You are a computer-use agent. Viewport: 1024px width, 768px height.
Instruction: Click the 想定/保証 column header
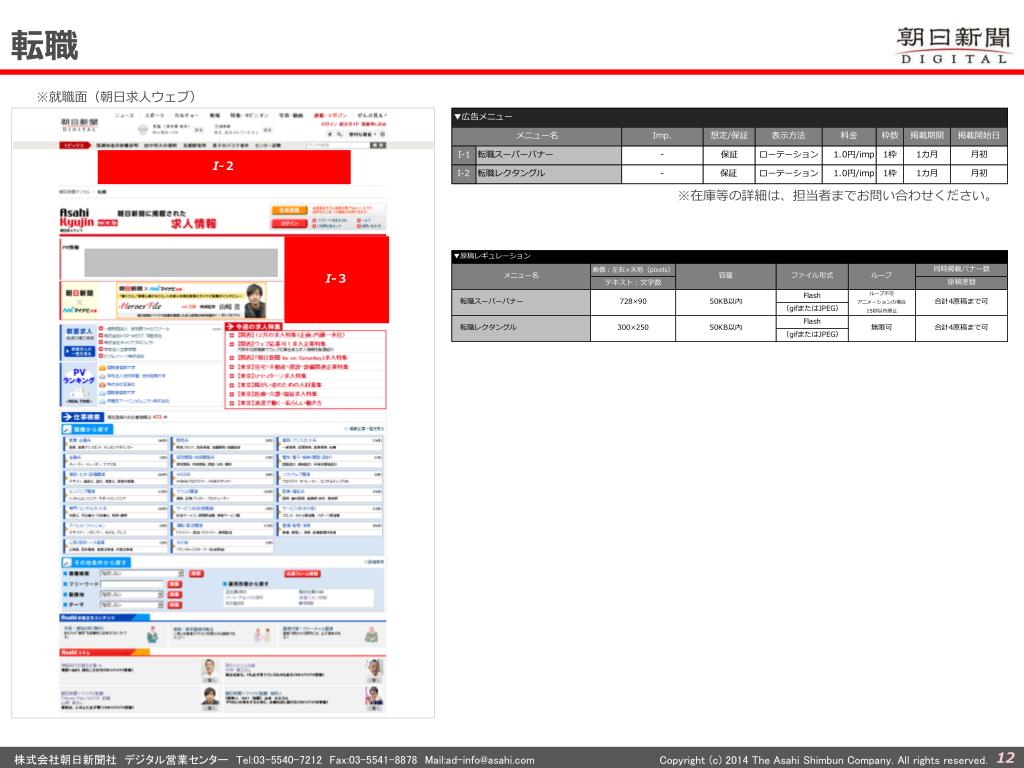point(729,135)
